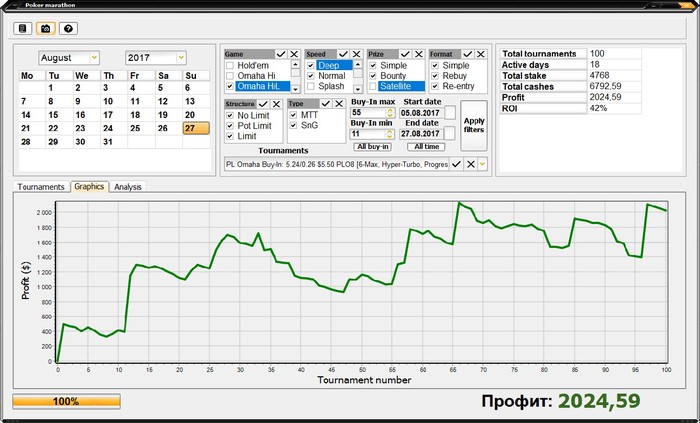
Task: Open the Start date picker button
Action: (450, 113)
